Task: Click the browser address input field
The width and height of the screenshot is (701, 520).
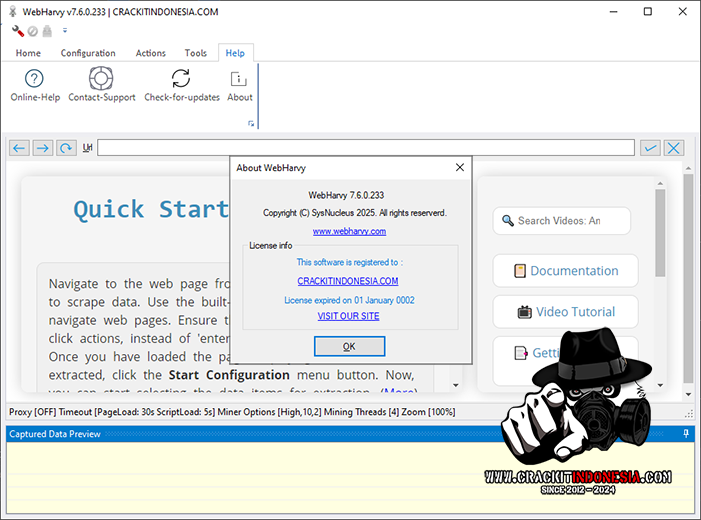Action: pos(365,148)
